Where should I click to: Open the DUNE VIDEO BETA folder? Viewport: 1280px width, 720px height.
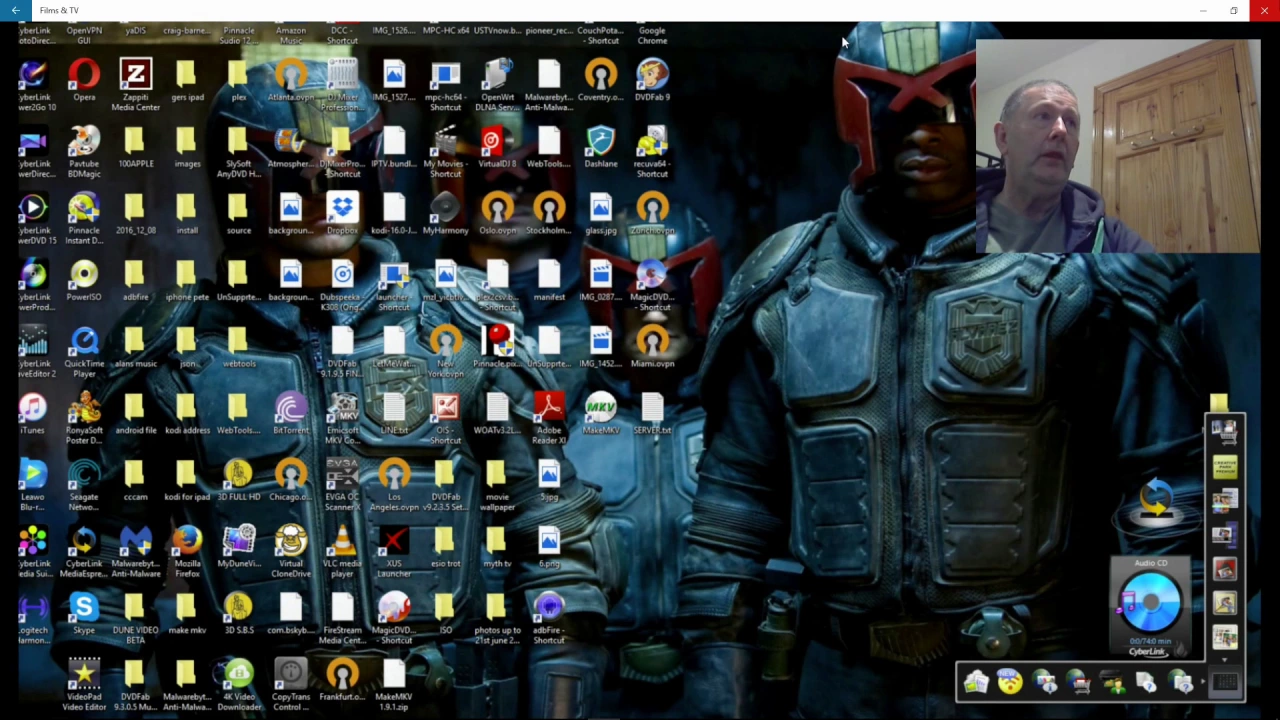point(135,617)
